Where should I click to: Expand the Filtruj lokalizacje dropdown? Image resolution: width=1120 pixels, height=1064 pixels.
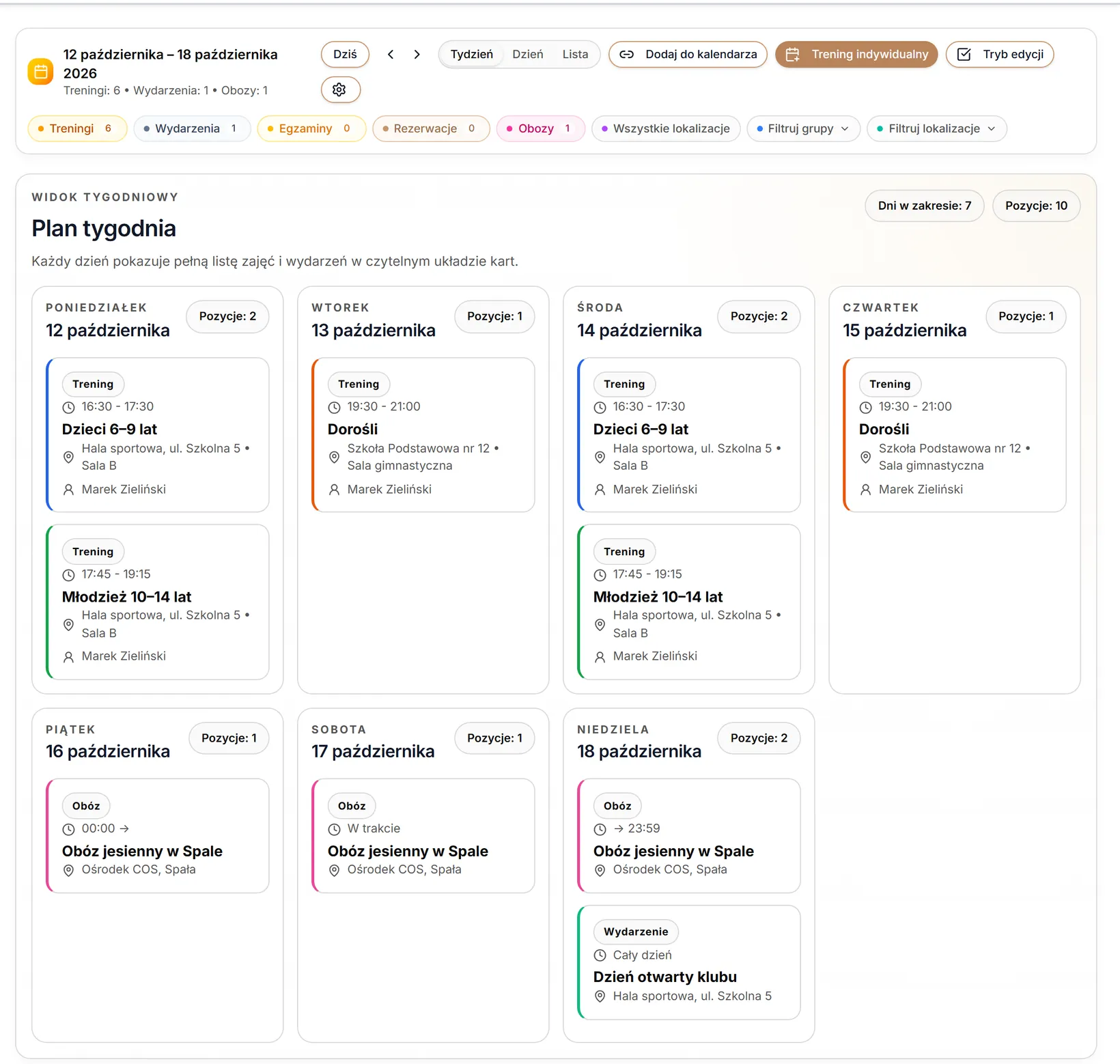pos(936,128)
